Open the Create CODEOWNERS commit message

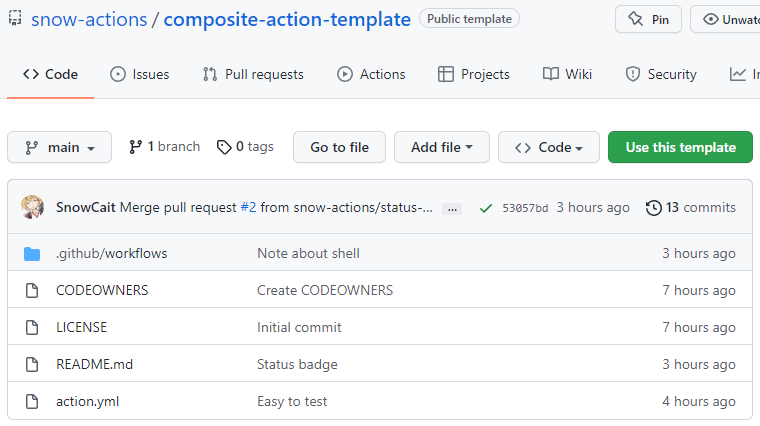tap(325, 290)
